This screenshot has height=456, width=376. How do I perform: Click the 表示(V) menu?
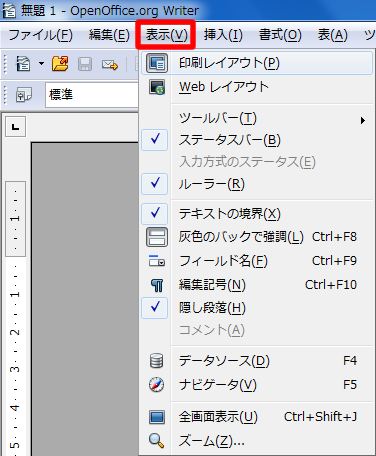pos(166,35)
